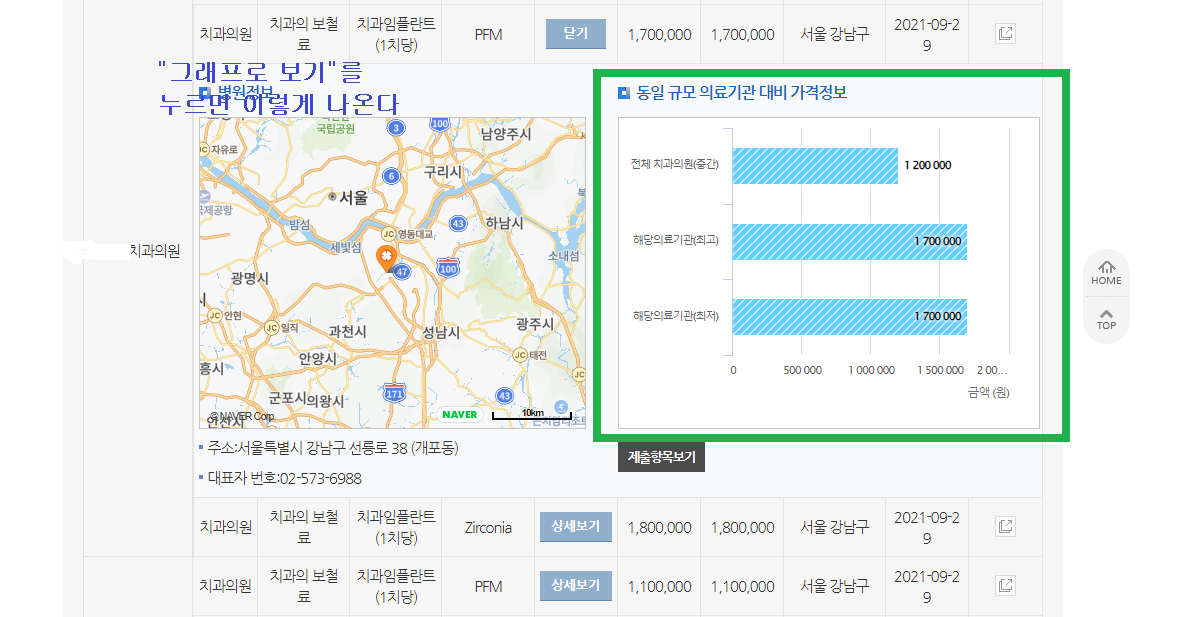Screen dimensions: 1183x617
Task: Click the map at 서울 label
Action: (352, 197)
